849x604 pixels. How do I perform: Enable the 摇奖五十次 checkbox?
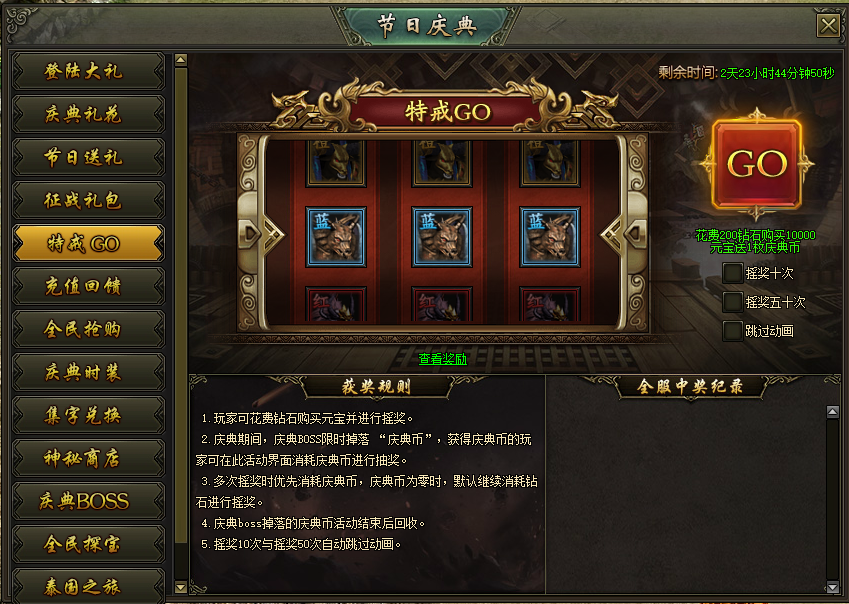(733, 302)
